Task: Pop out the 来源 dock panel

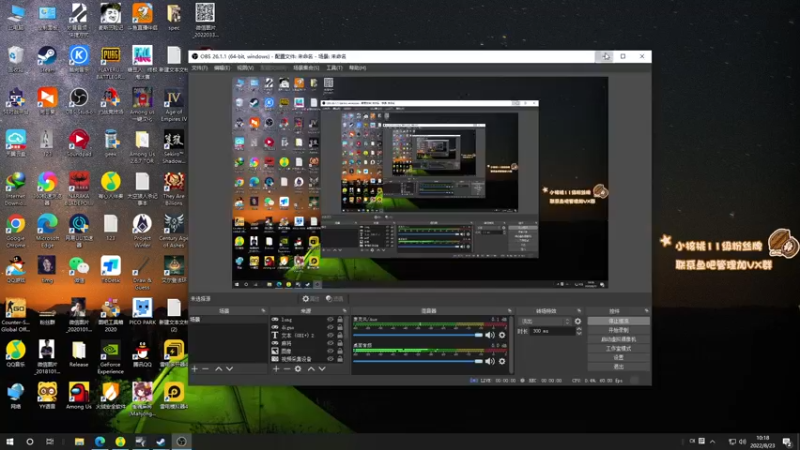Action: [x=344, y=311]
